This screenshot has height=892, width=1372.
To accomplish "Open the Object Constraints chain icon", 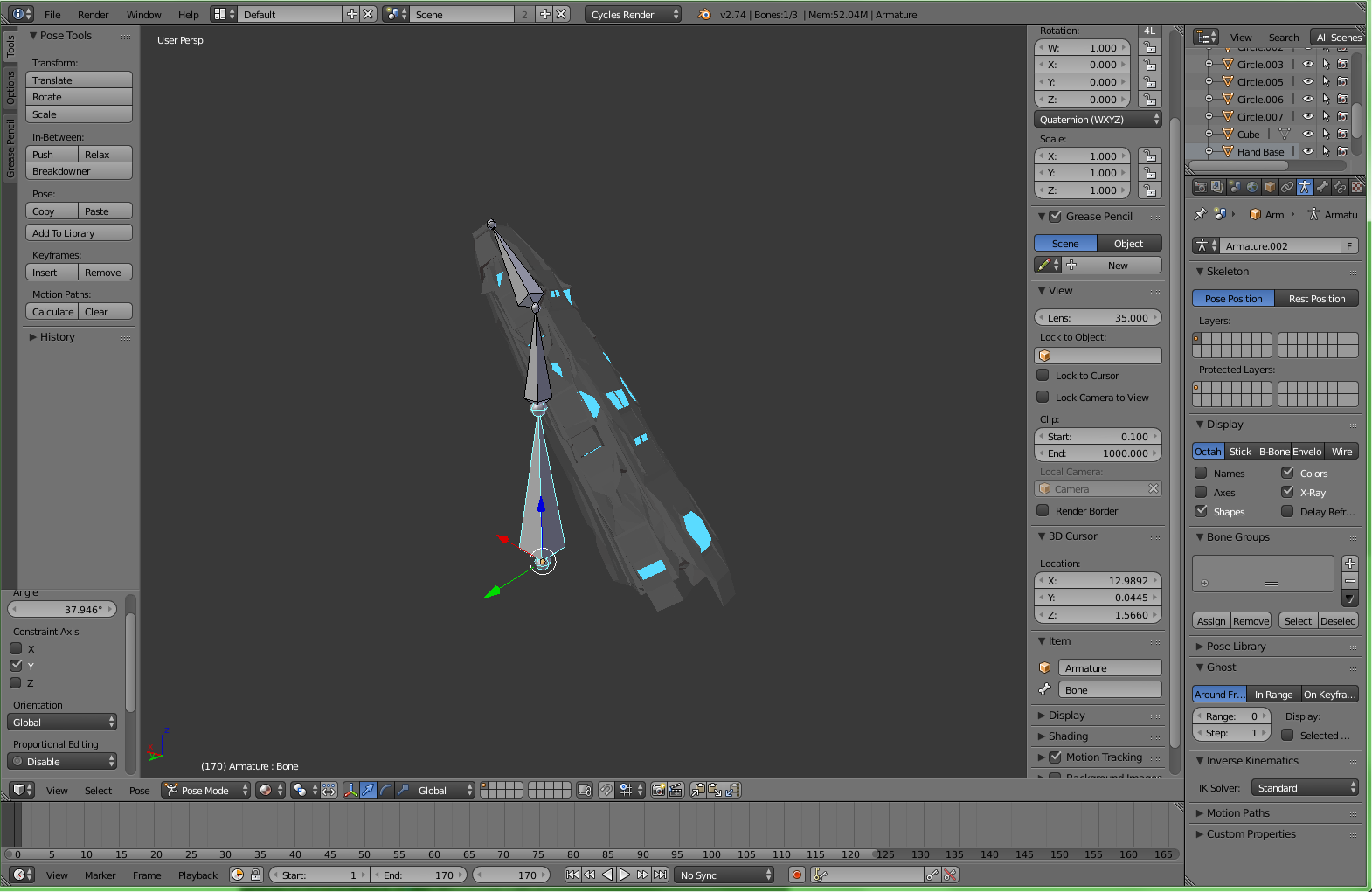I will pyautogui.click(x=1287, y=187).
